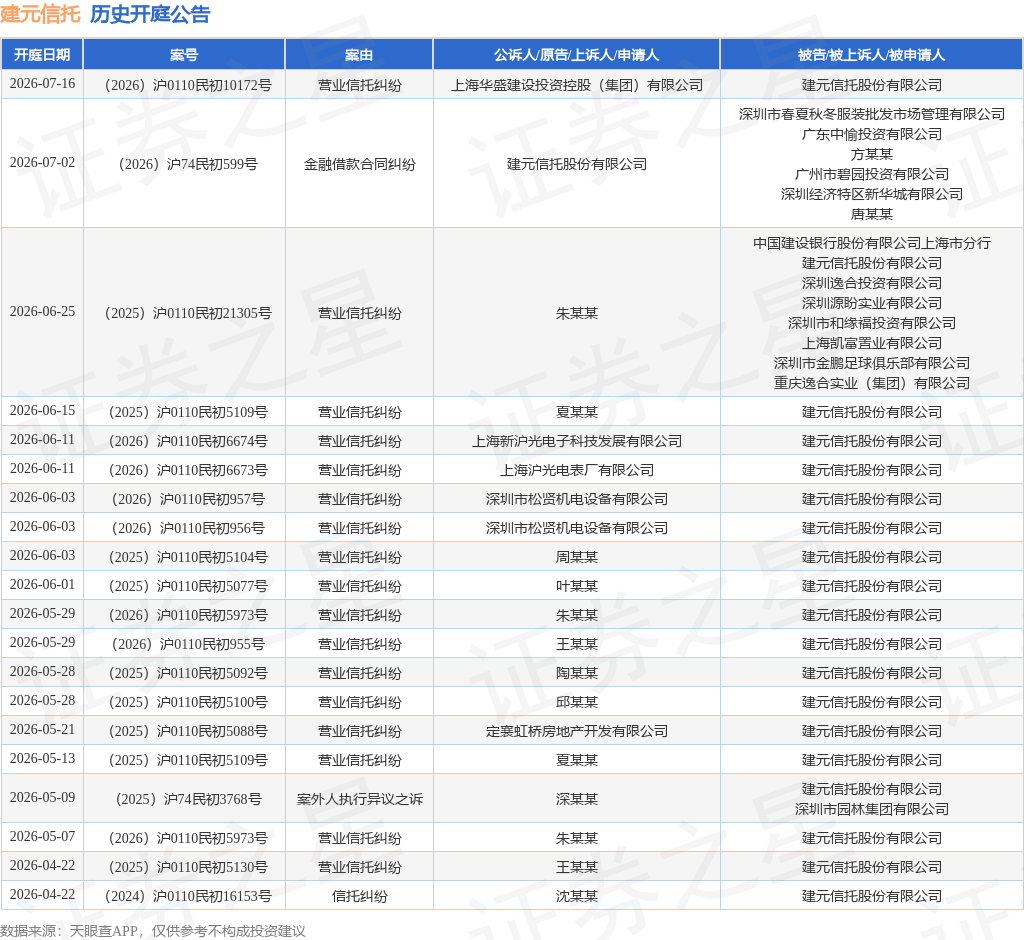The width and height of the screenshot is (1024, 940).
Task: Select the 案外人执行异议之诉 case cause cell
Action: pyautogui.click(x=359, y=799)
